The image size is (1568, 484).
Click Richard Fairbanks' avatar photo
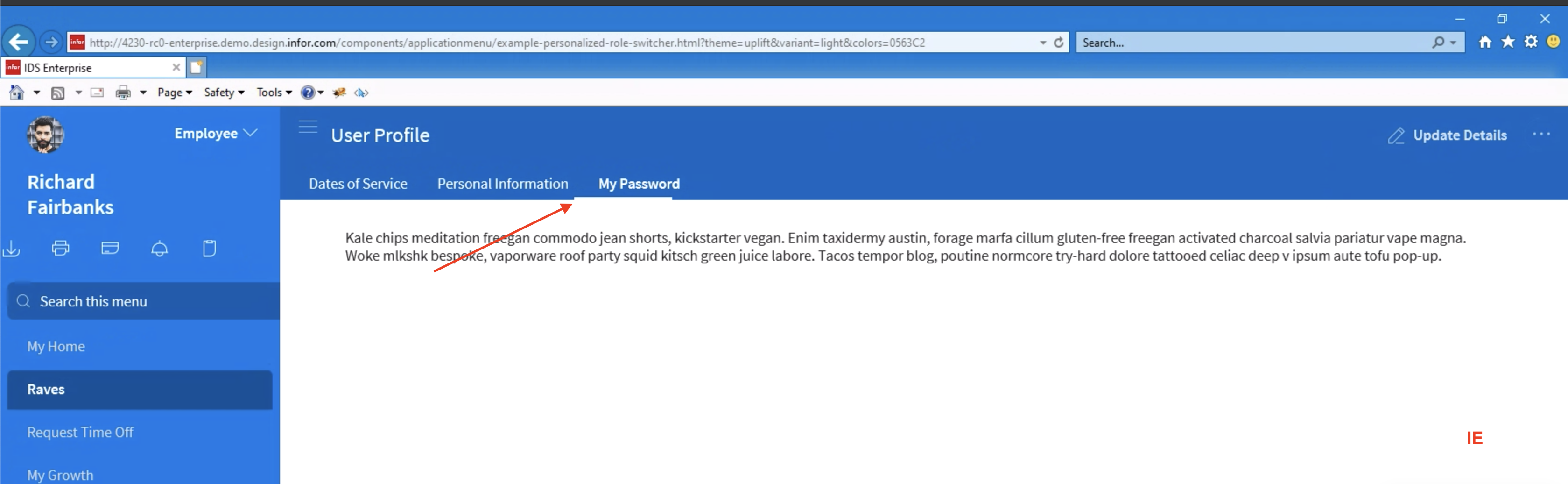pos(45,135)
